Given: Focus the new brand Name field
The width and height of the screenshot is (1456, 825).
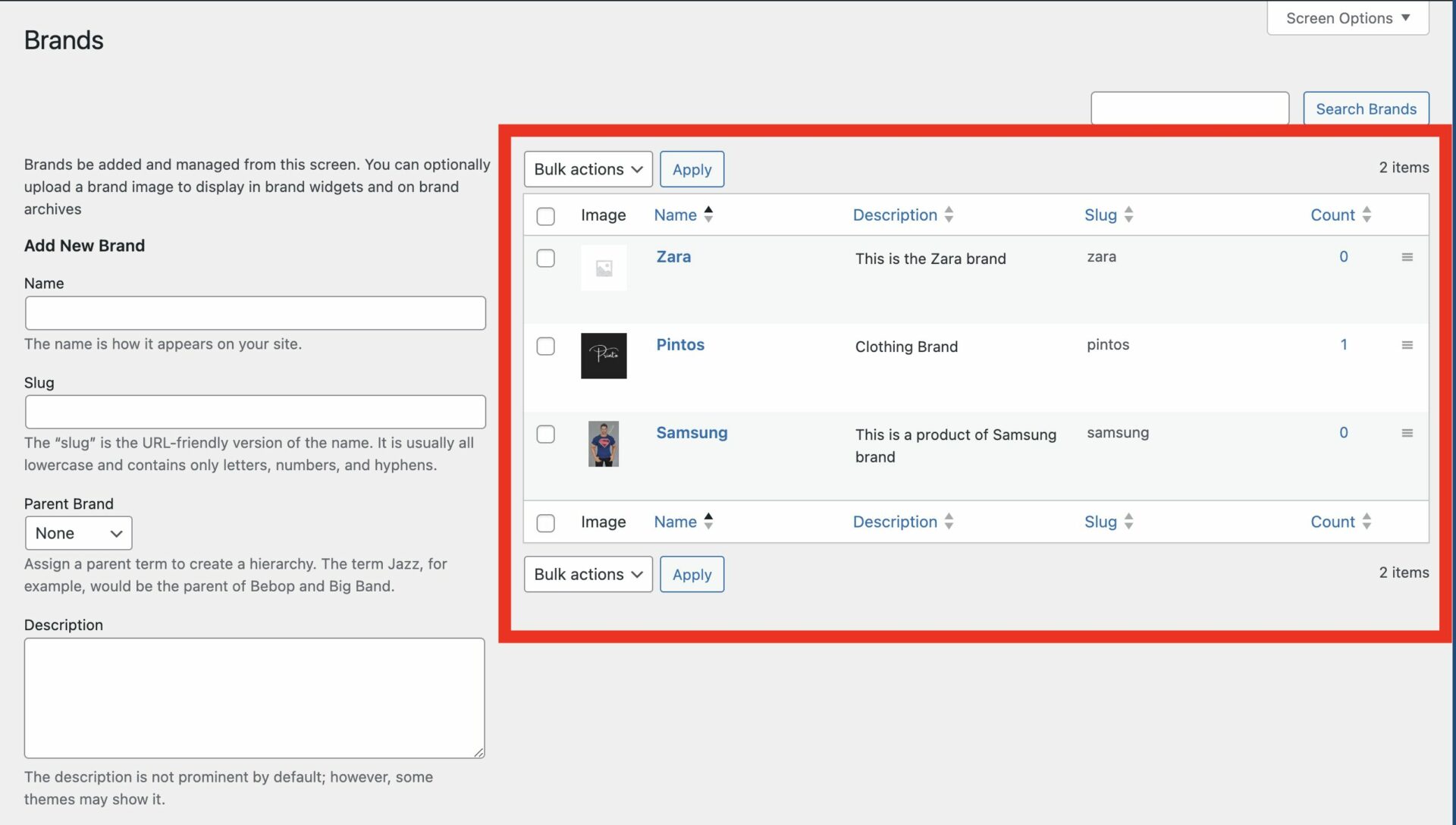Looking at the screenshot, I should click(x=256, y=313).
